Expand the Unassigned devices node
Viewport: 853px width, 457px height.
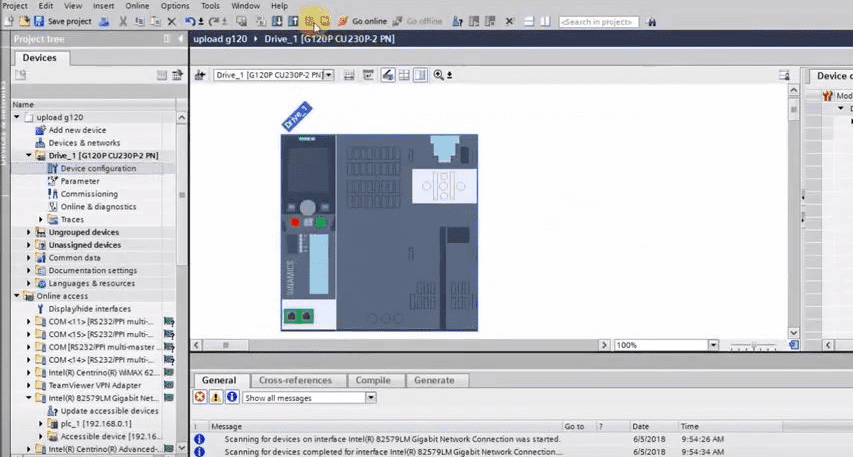pos(29,245)
